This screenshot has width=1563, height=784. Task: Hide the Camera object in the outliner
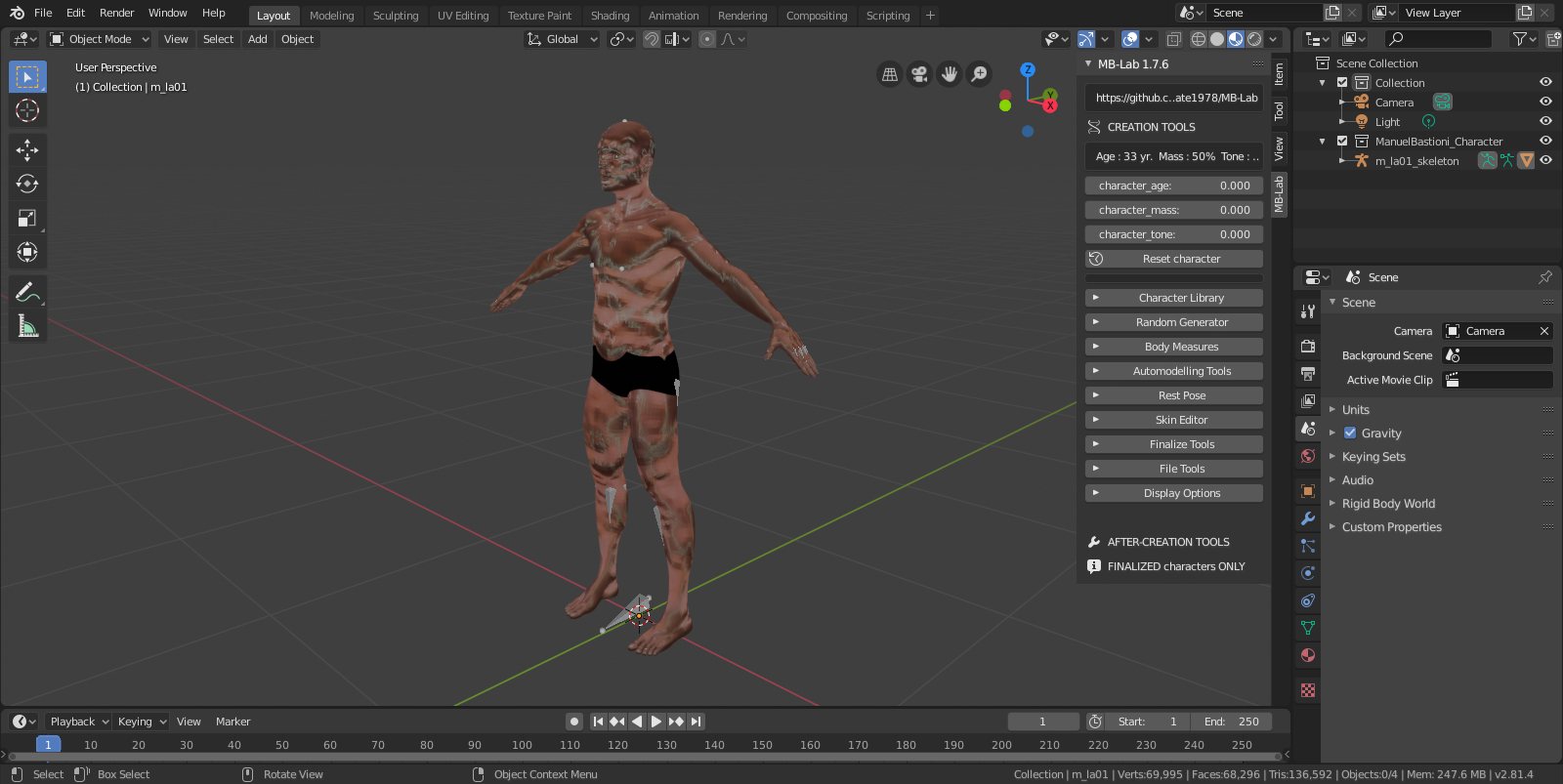[x=1545, y=102]
